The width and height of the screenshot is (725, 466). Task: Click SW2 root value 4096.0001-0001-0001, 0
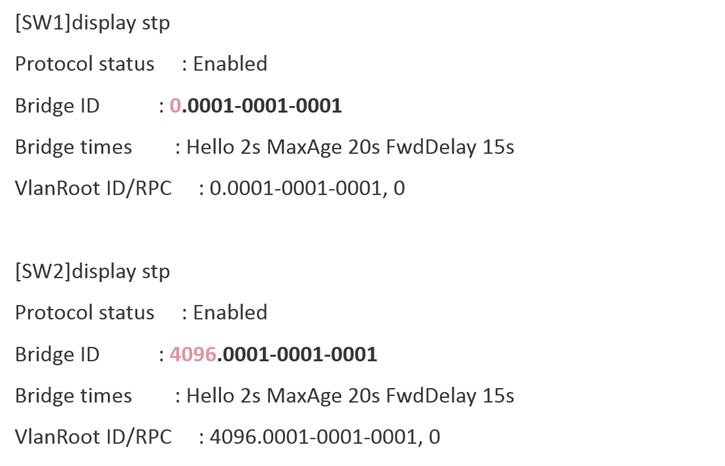[325, 437]
